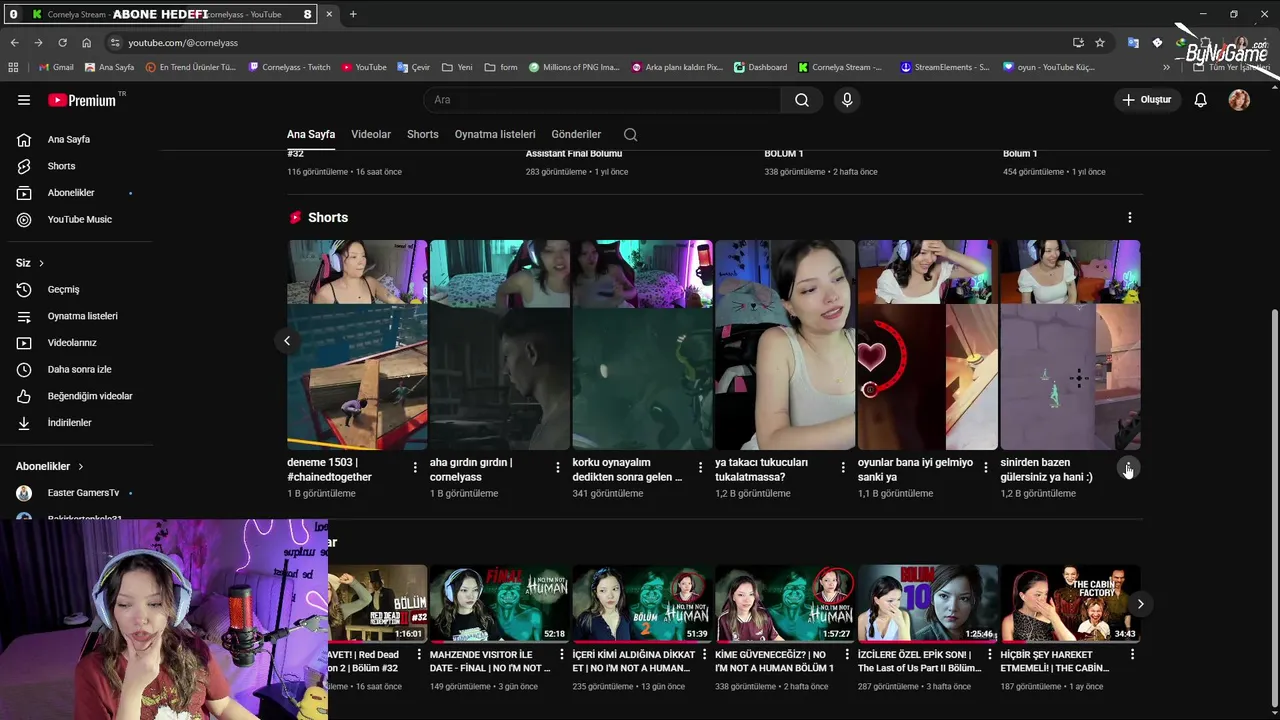Open YouTube Music in the sidebar
The height and width of the screenshot is (720, 1280).
point(76,219)
